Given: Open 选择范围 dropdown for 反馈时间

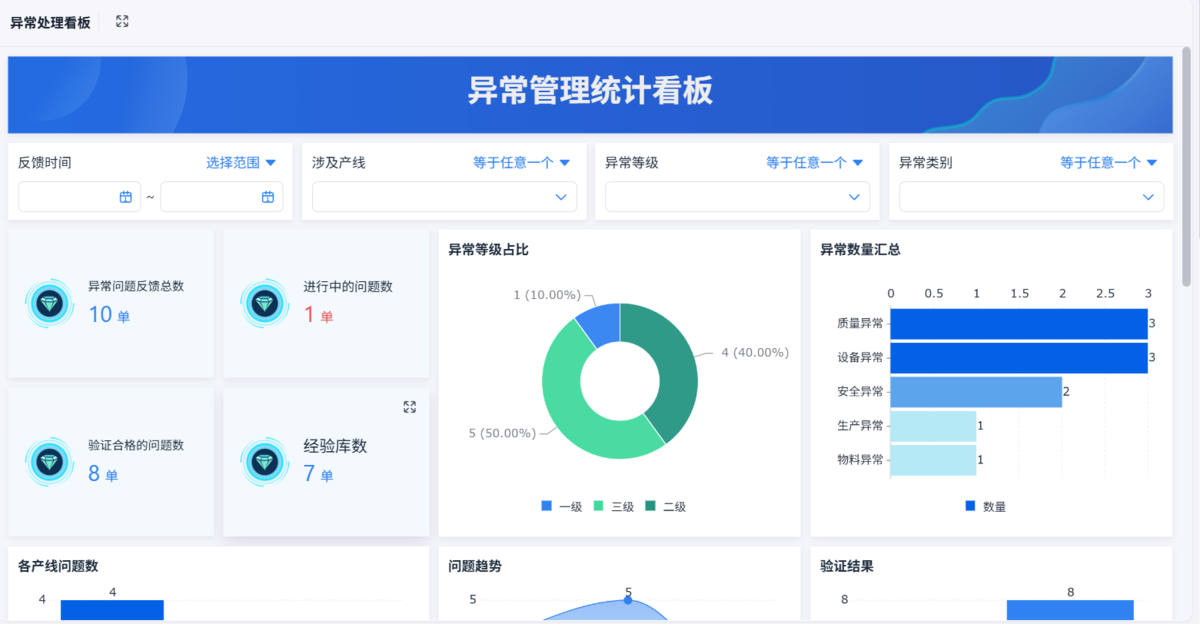Looking at the screenshot, I should [x=241, y=162].
